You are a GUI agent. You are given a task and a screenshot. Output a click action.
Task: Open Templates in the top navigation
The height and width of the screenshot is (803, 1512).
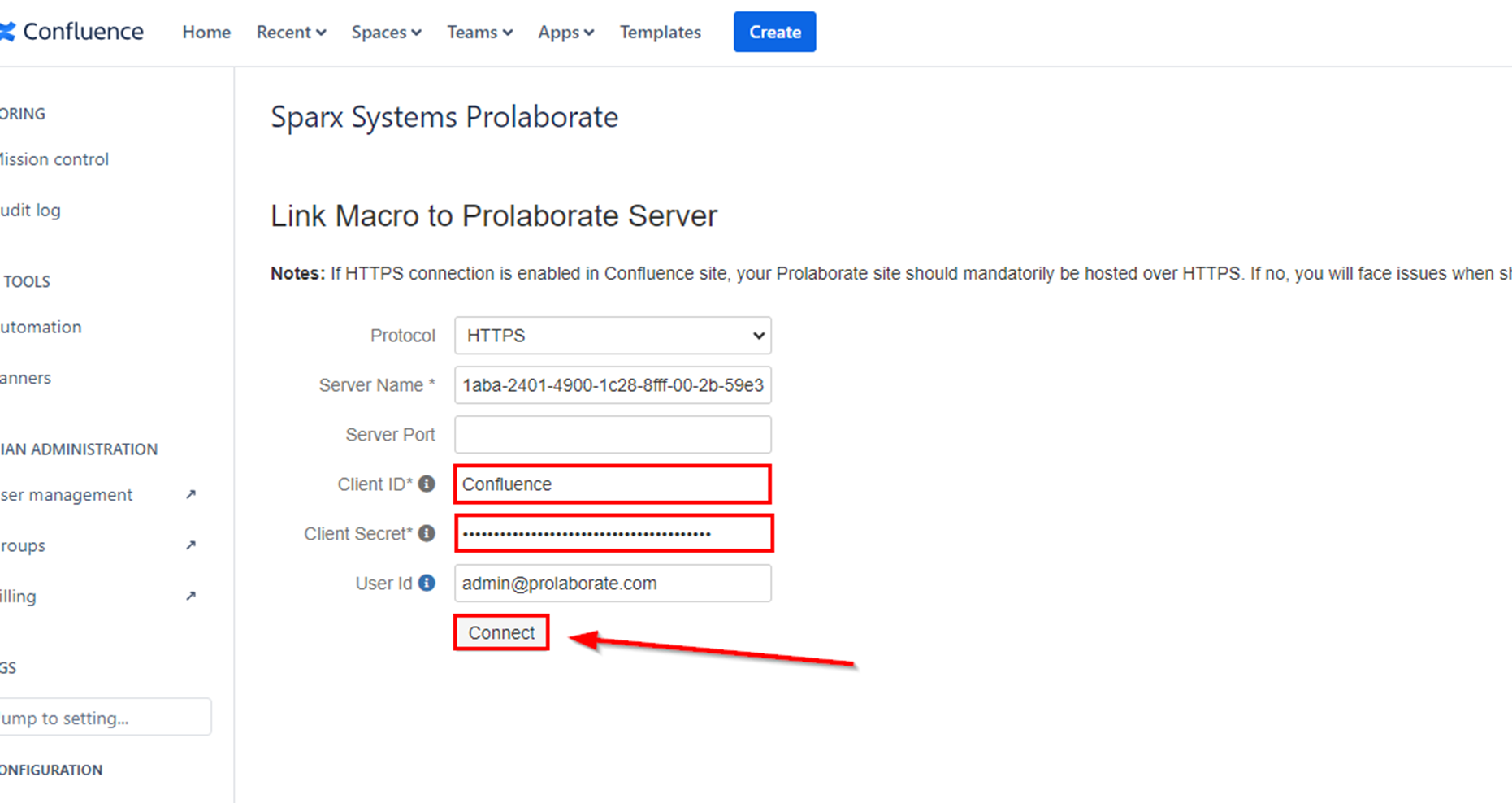coord(661,32)
